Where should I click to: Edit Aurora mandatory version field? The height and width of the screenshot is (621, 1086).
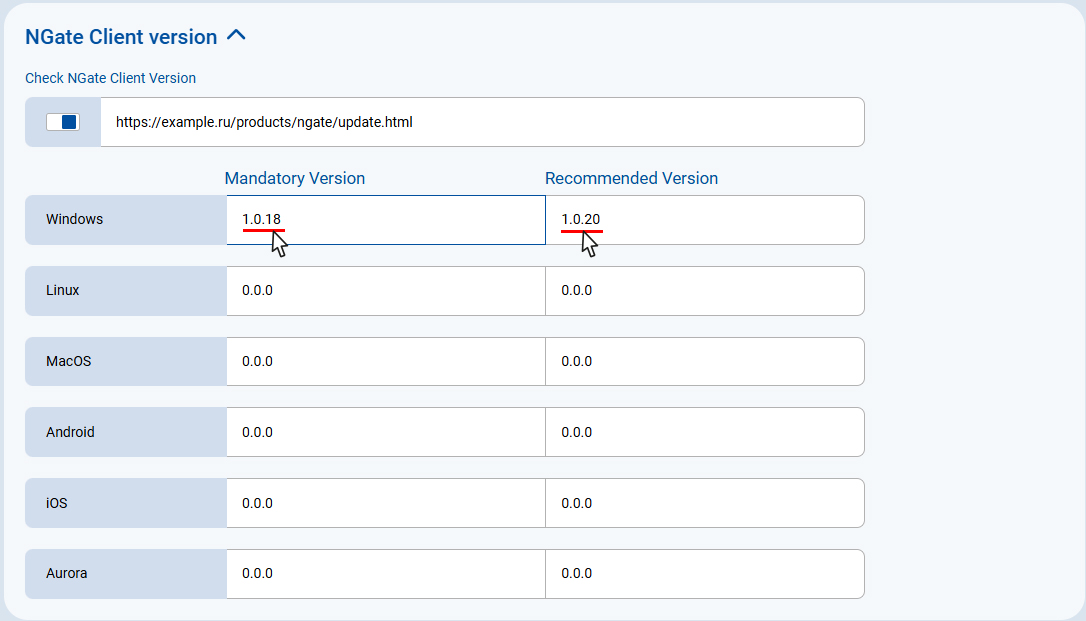tap(385, 574)
